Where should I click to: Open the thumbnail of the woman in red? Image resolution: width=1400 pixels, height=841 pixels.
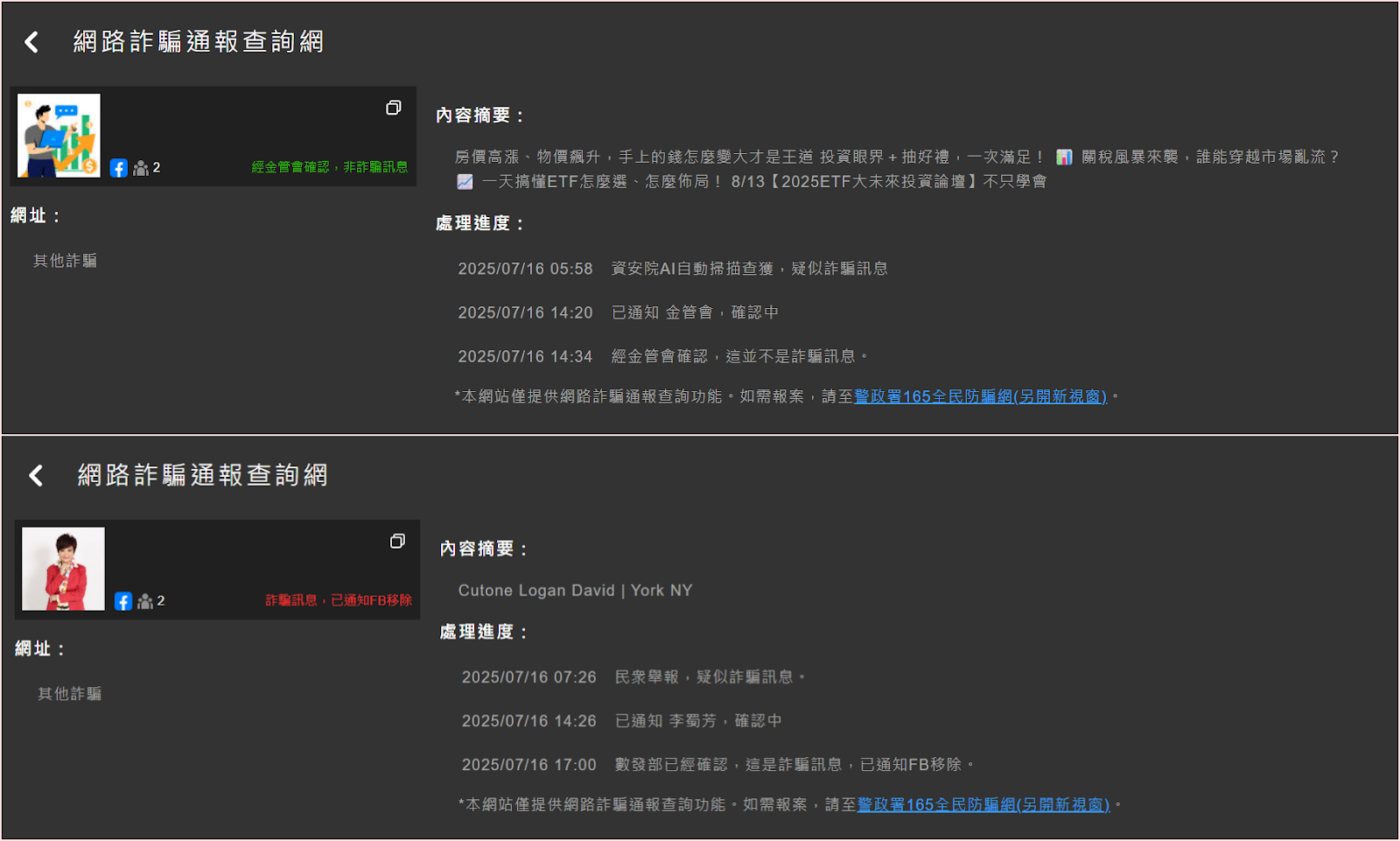(x=63, y=569)
